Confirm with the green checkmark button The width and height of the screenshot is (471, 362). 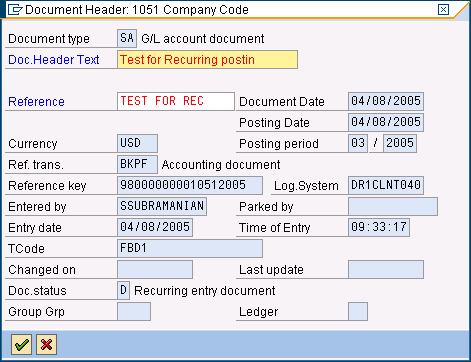coord(21,345)
